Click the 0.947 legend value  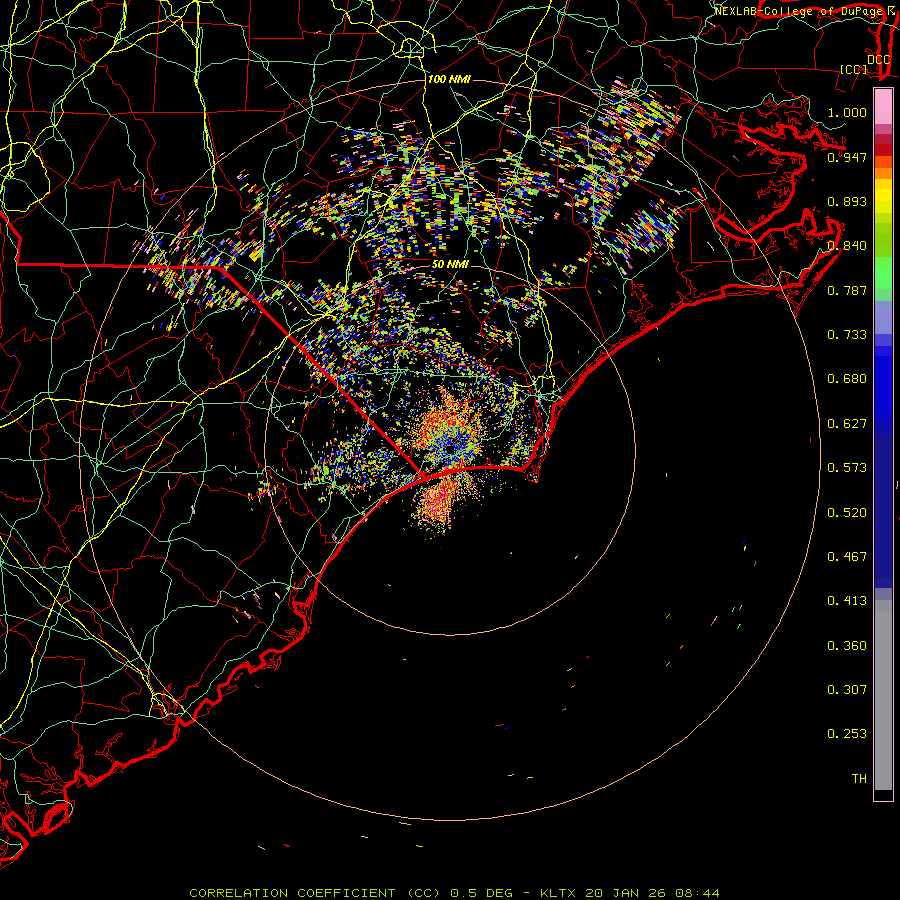(847, 157)
